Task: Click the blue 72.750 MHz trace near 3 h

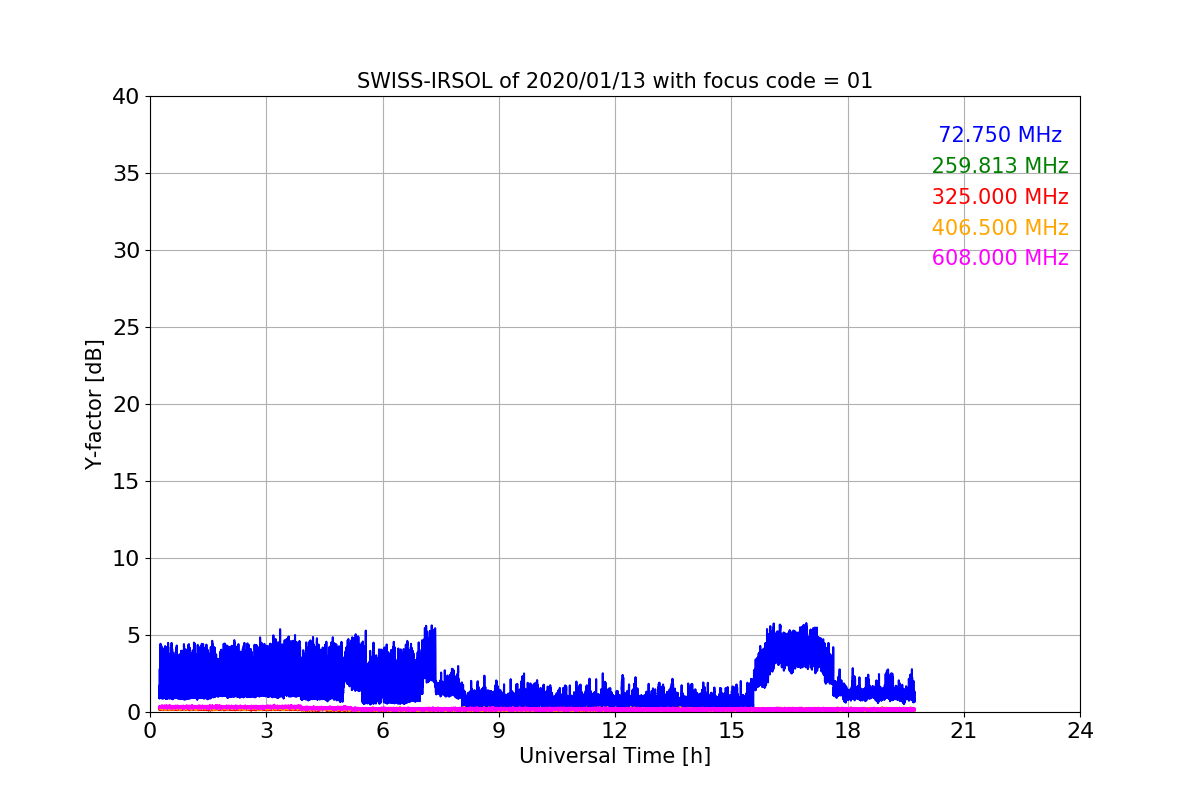Action: [x=266, y=668]
